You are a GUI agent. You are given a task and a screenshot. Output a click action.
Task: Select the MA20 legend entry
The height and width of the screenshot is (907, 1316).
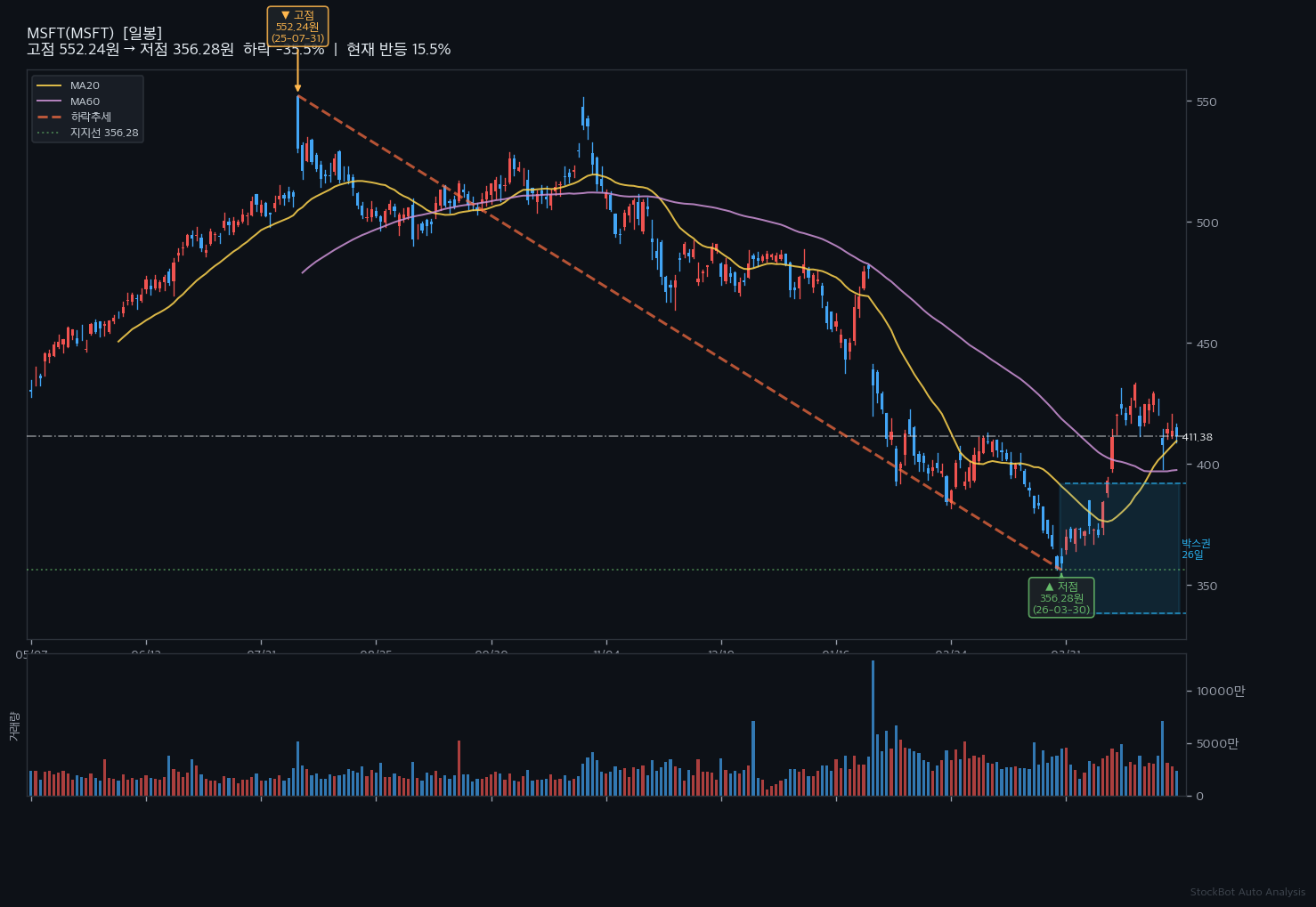point(69,85)
